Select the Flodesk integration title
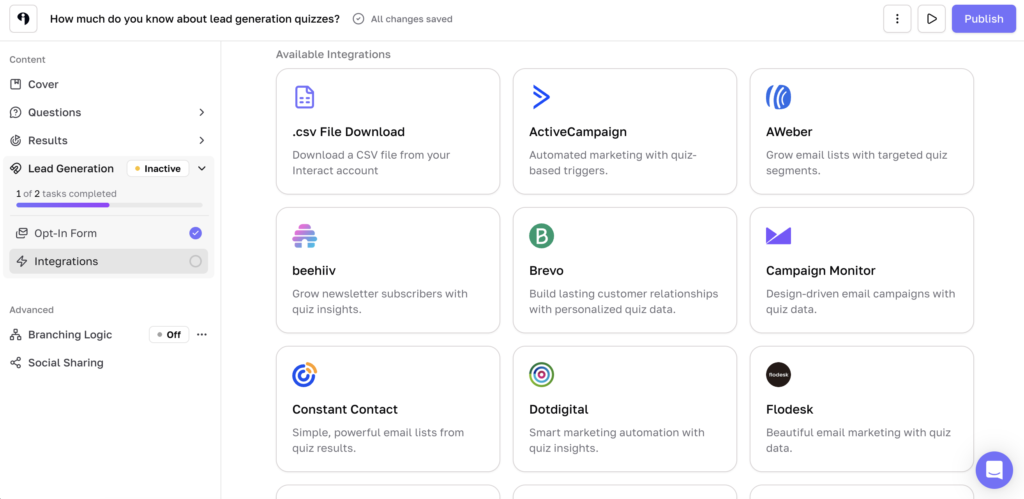1024x499 pixels. (x=790, y=410)
